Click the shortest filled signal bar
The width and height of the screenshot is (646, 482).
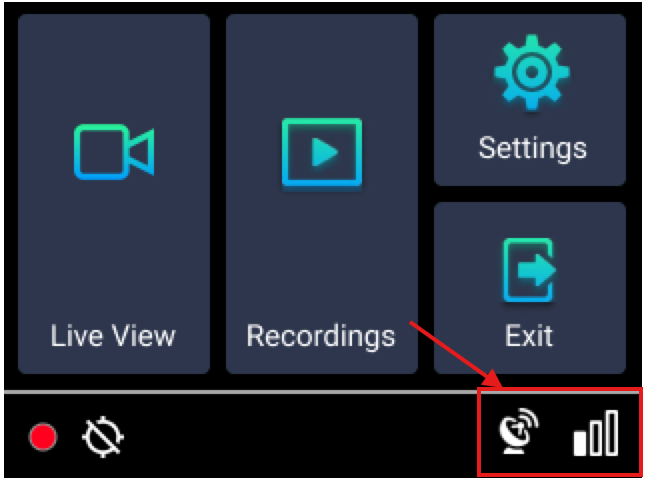(580, 443)
